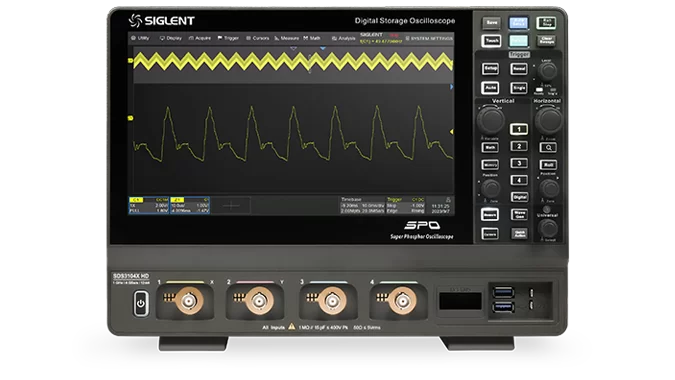This screenshot has height=380, width=675.
Task: Tap SYSTEM SETTINGS on the screen
Action: pos(429,39)
